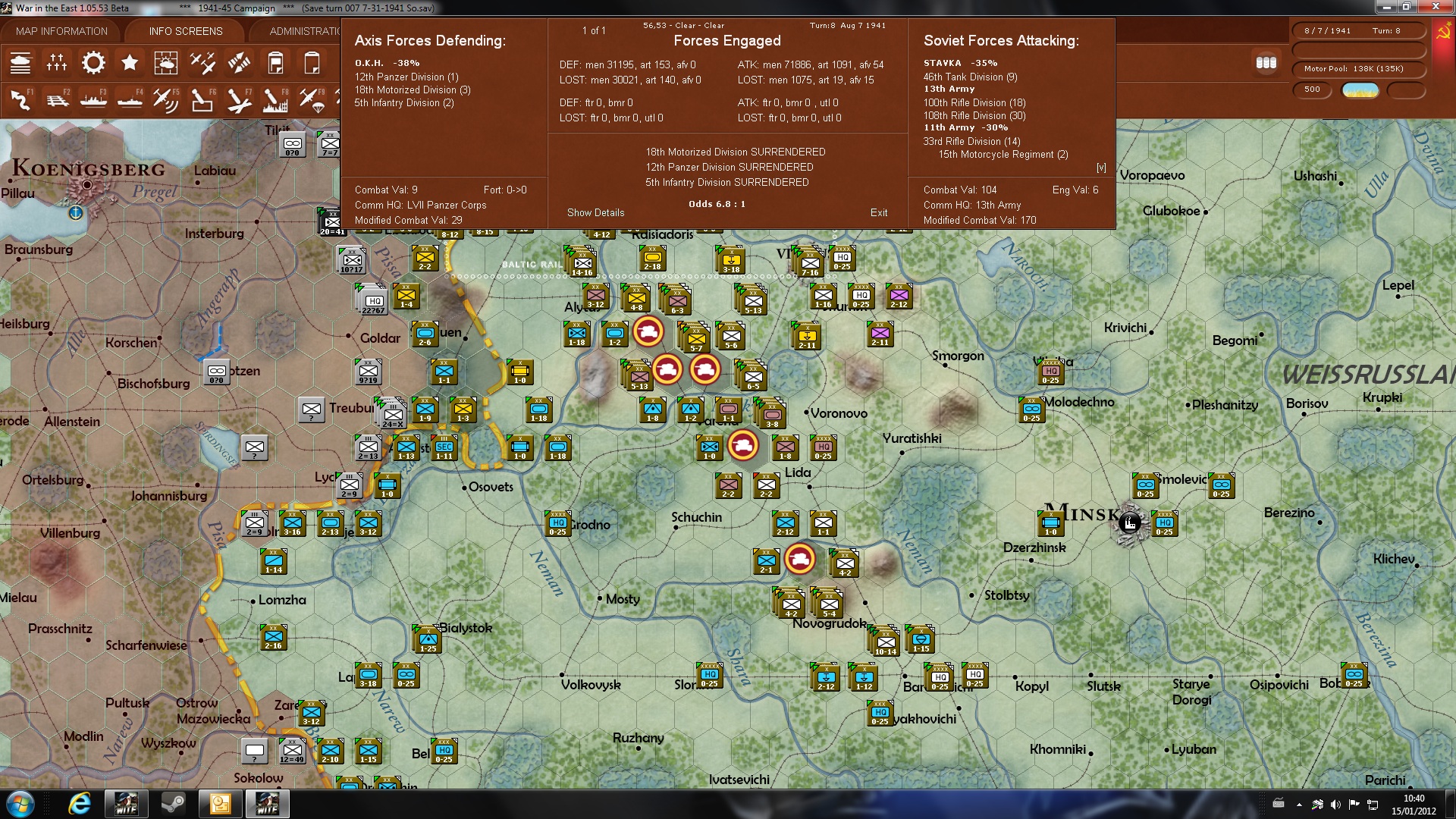Click Comm HQ: 13th Army text

click(972, 206)
